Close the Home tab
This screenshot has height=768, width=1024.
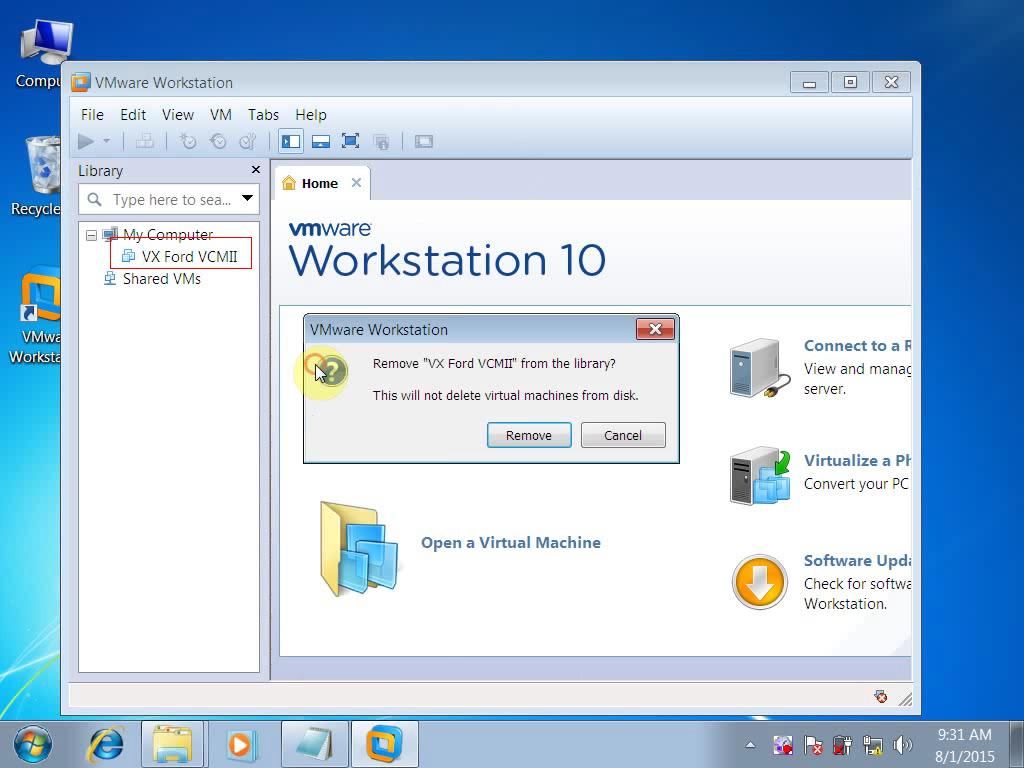pos(356,183)
